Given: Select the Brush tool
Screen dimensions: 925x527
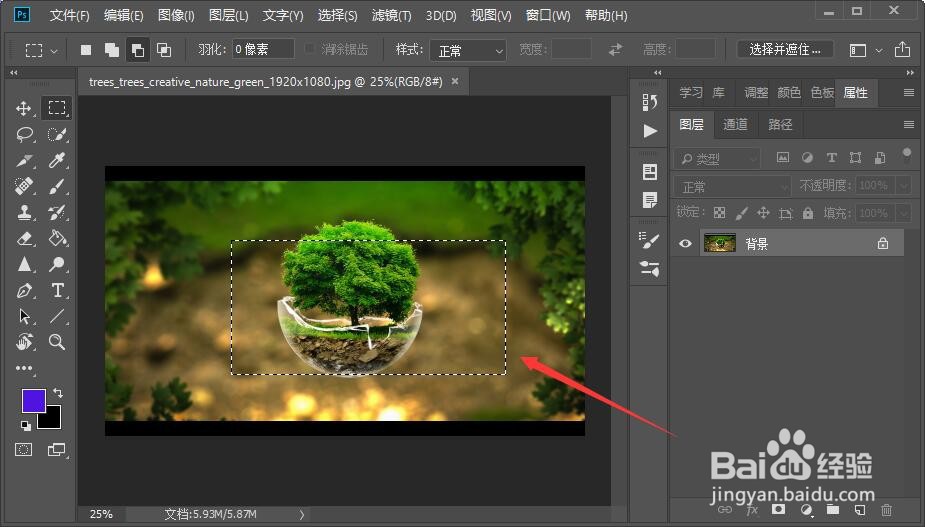Looking at the screenshot, I should [57, 186].
